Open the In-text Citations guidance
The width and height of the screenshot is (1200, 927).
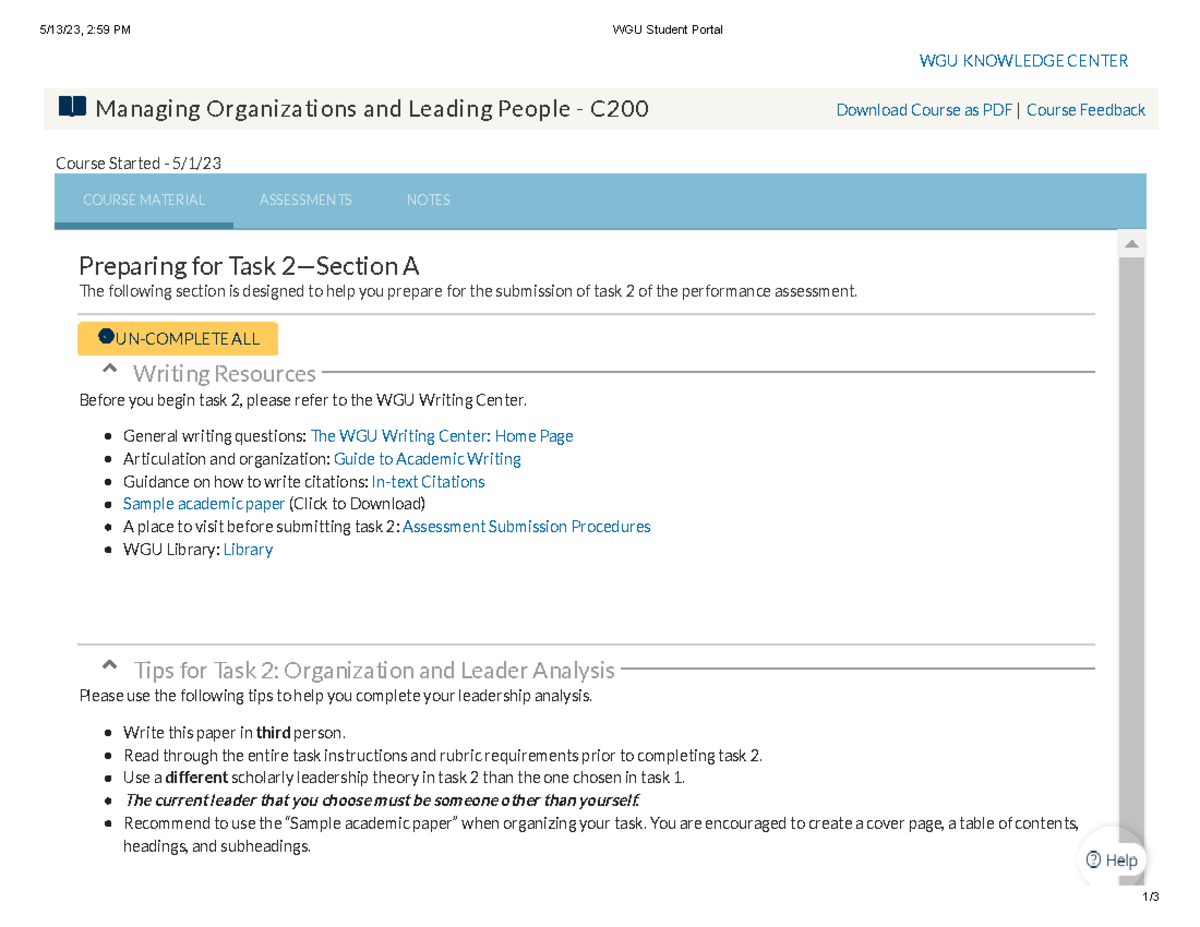(428, 481)
